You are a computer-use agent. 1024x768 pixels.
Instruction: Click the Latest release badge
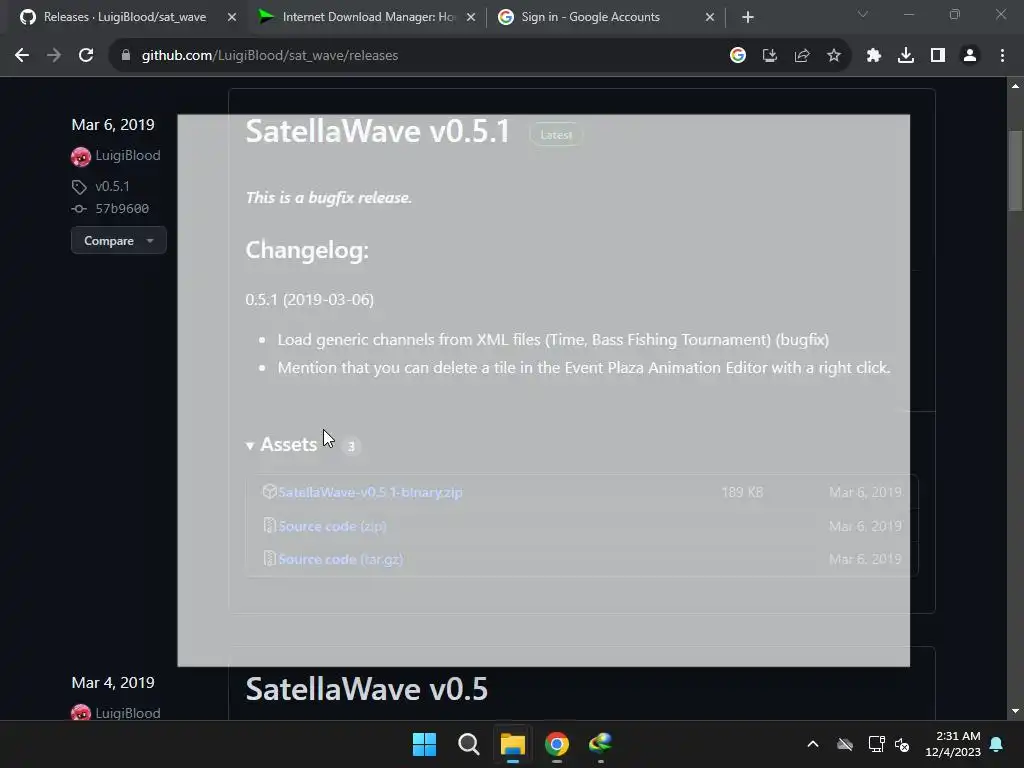point(556,135)
